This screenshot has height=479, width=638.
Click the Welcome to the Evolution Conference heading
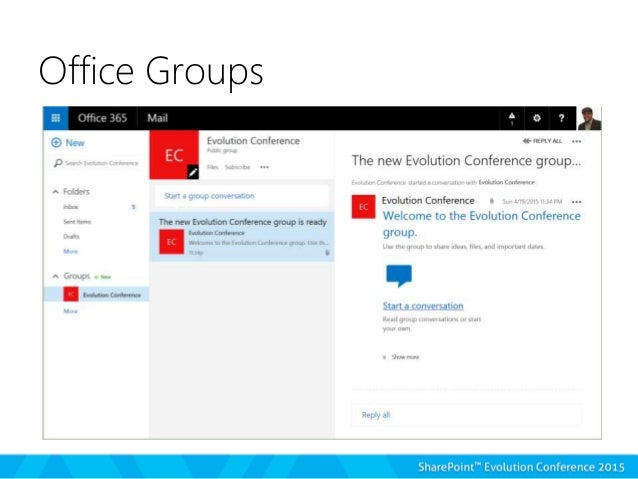coord(482,224)
